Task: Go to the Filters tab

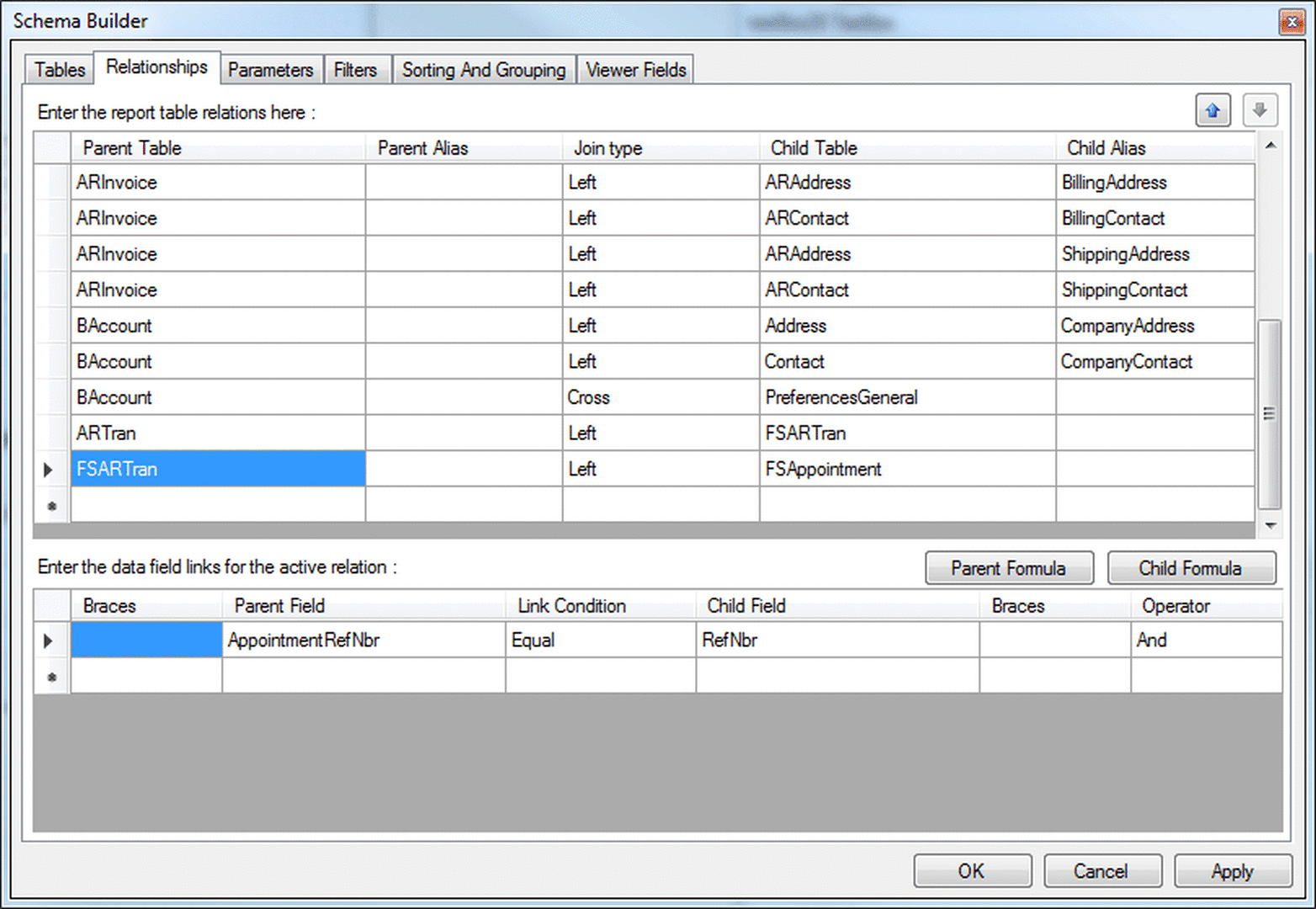Action: (x=355, y=70)
